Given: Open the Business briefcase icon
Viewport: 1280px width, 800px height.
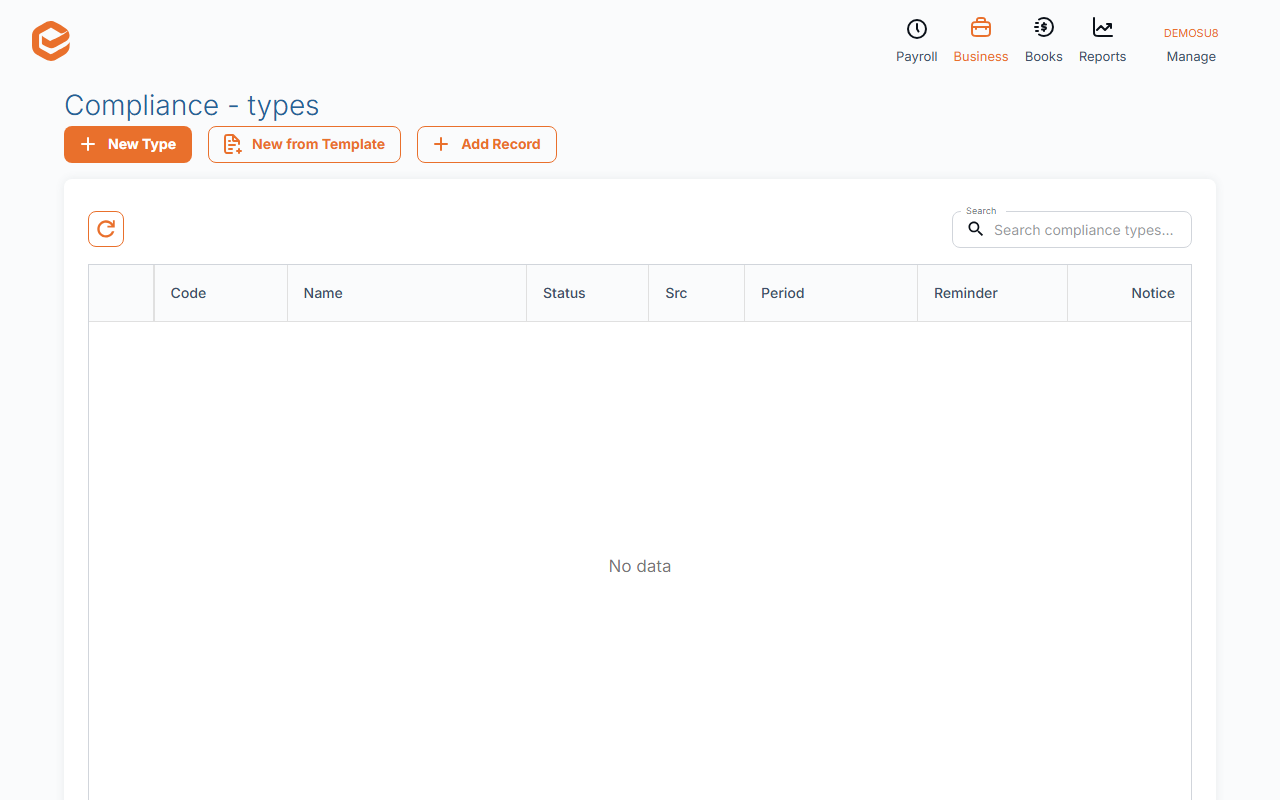Looking at the screenshot, I should coord(981,28).
